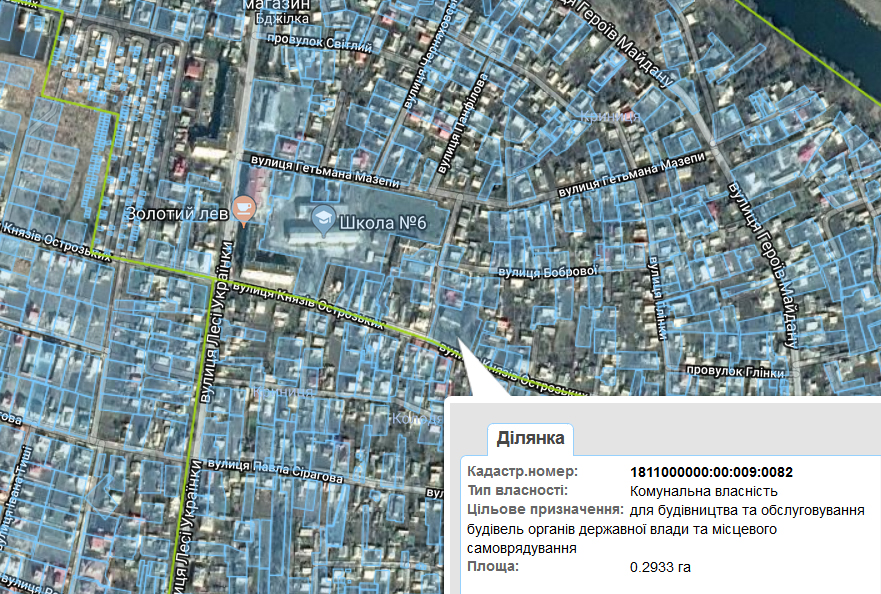Click the Золотий лев cafe marker icon
This screenshot has width=881, height=594.
coord(243,208)
